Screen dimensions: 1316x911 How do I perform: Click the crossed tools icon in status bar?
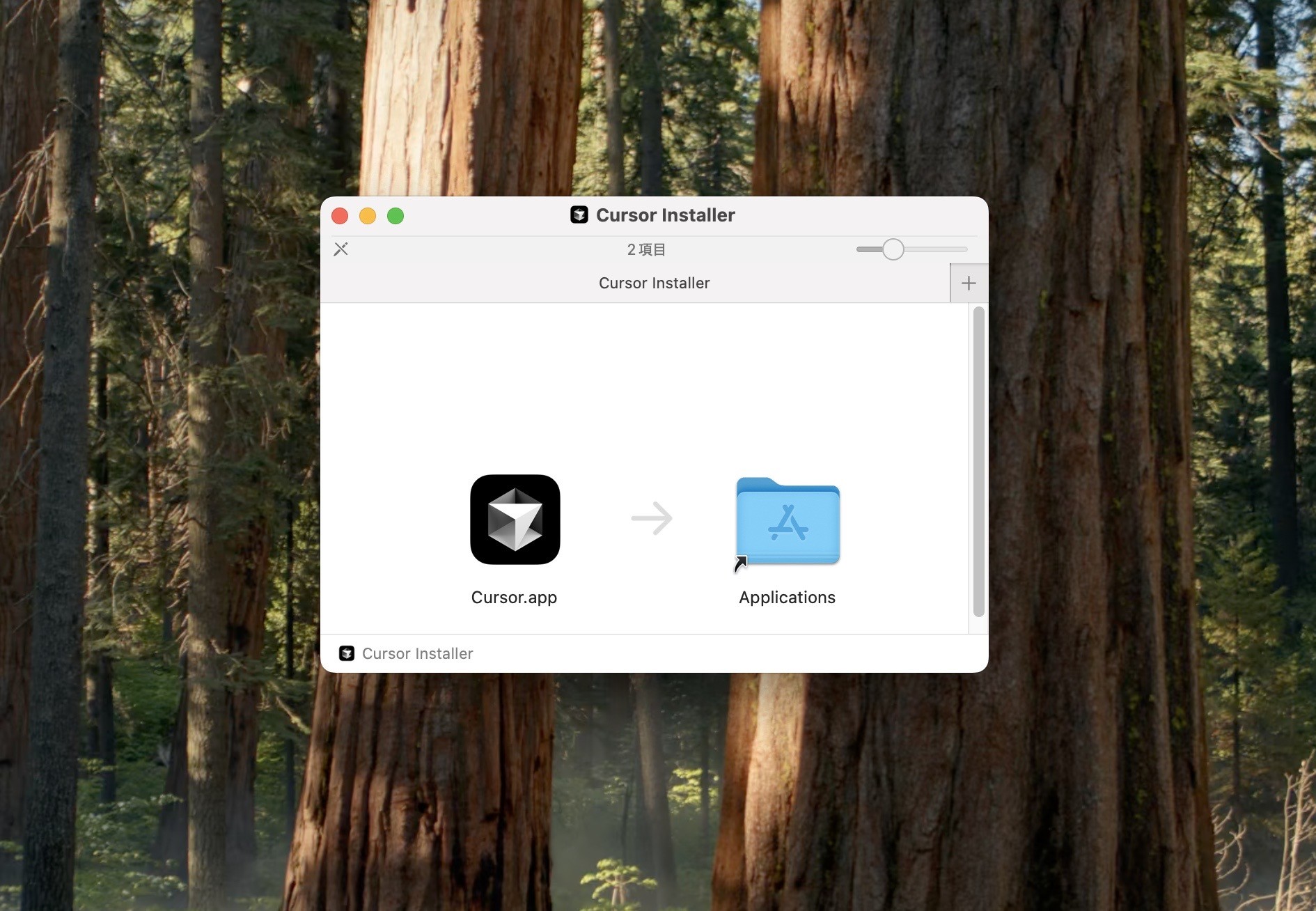tap(340, 249)
